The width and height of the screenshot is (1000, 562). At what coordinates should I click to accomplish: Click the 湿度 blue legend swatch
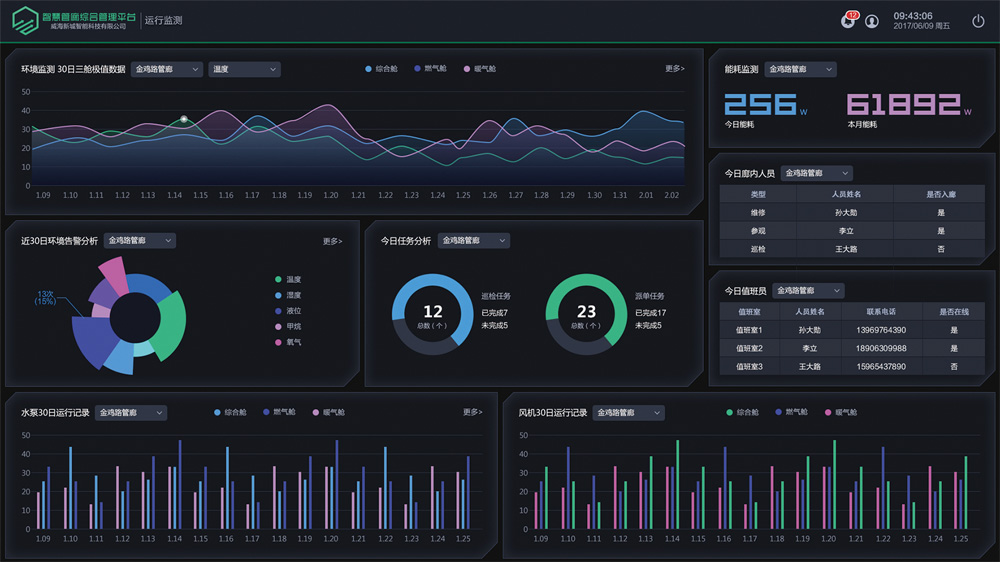click(278, 295)
